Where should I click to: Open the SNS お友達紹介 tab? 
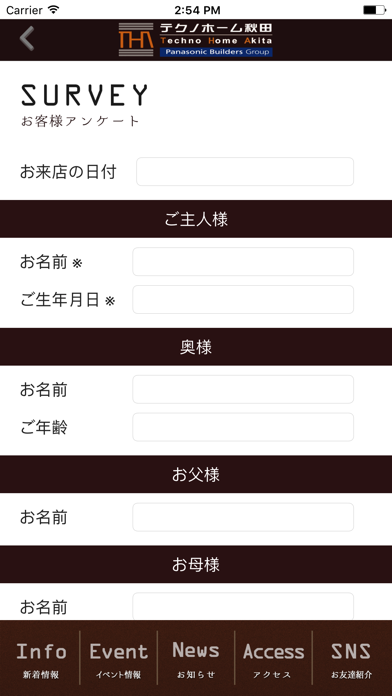(351, 659)
